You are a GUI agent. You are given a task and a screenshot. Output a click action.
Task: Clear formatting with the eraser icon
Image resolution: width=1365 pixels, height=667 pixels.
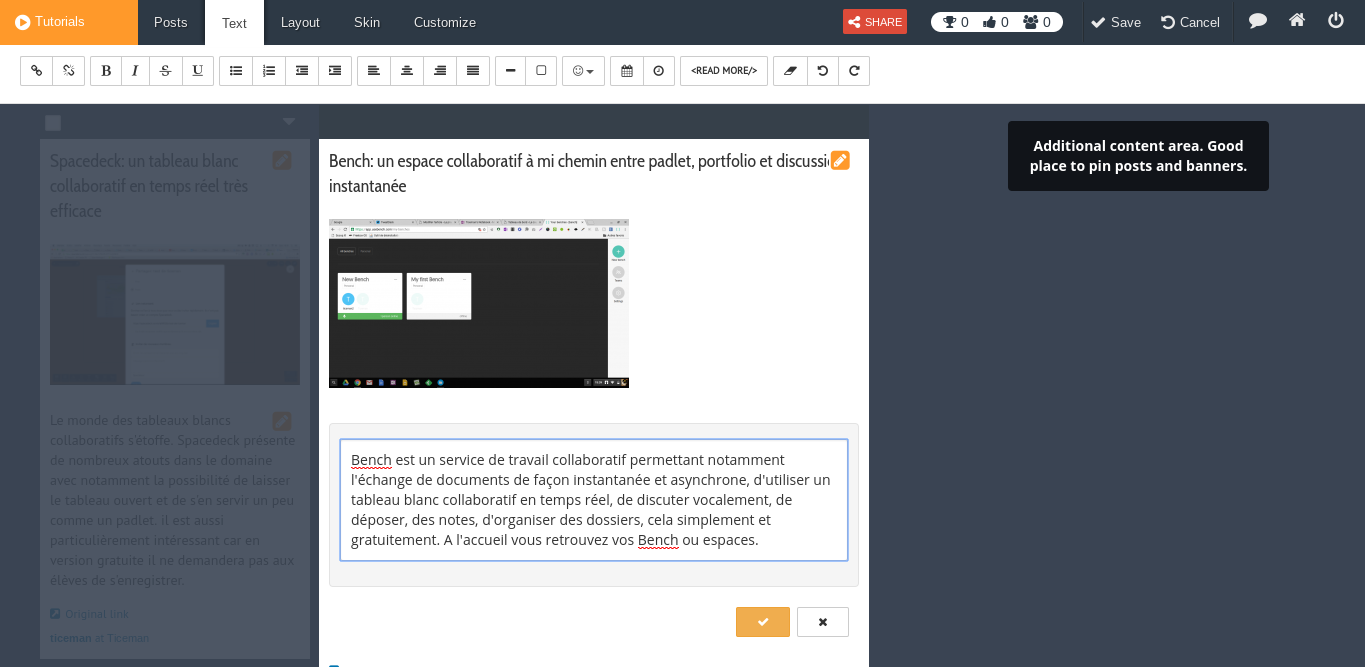[790, 71]
